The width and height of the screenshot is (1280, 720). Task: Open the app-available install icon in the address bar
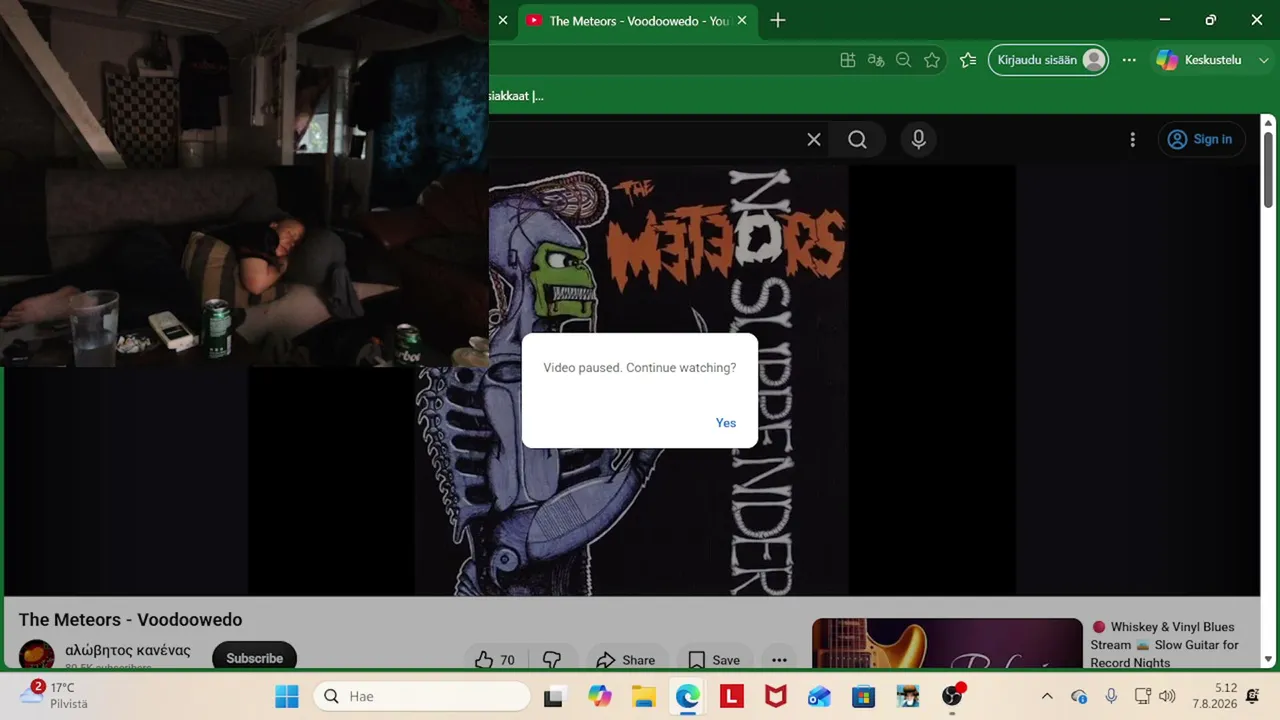click(848, 60)
